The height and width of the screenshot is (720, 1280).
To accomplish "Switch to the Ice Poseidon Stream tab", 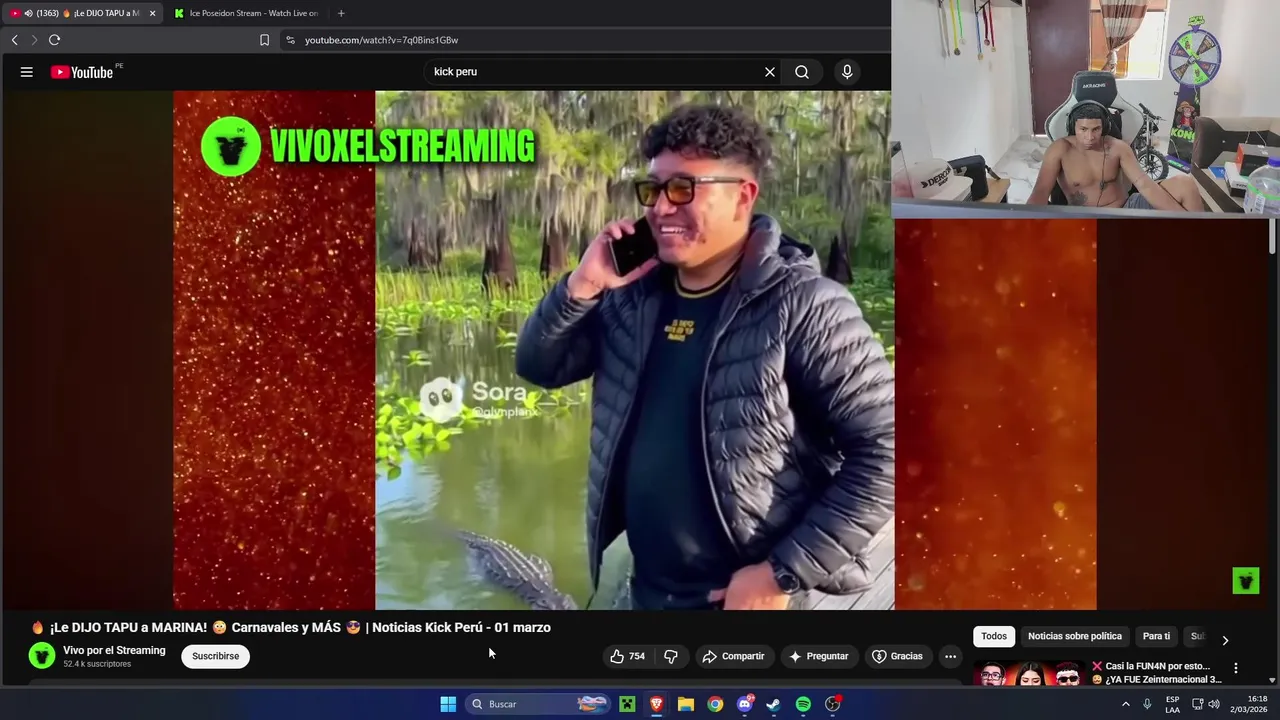I will pos(246,13).
